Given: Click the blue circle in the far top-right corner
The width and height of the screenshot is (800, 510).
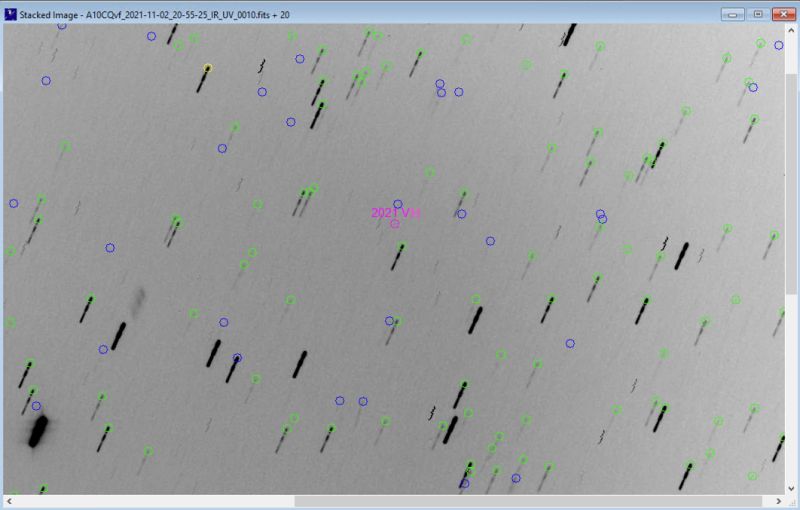Looking at the screenshot, I should (778, 45).
